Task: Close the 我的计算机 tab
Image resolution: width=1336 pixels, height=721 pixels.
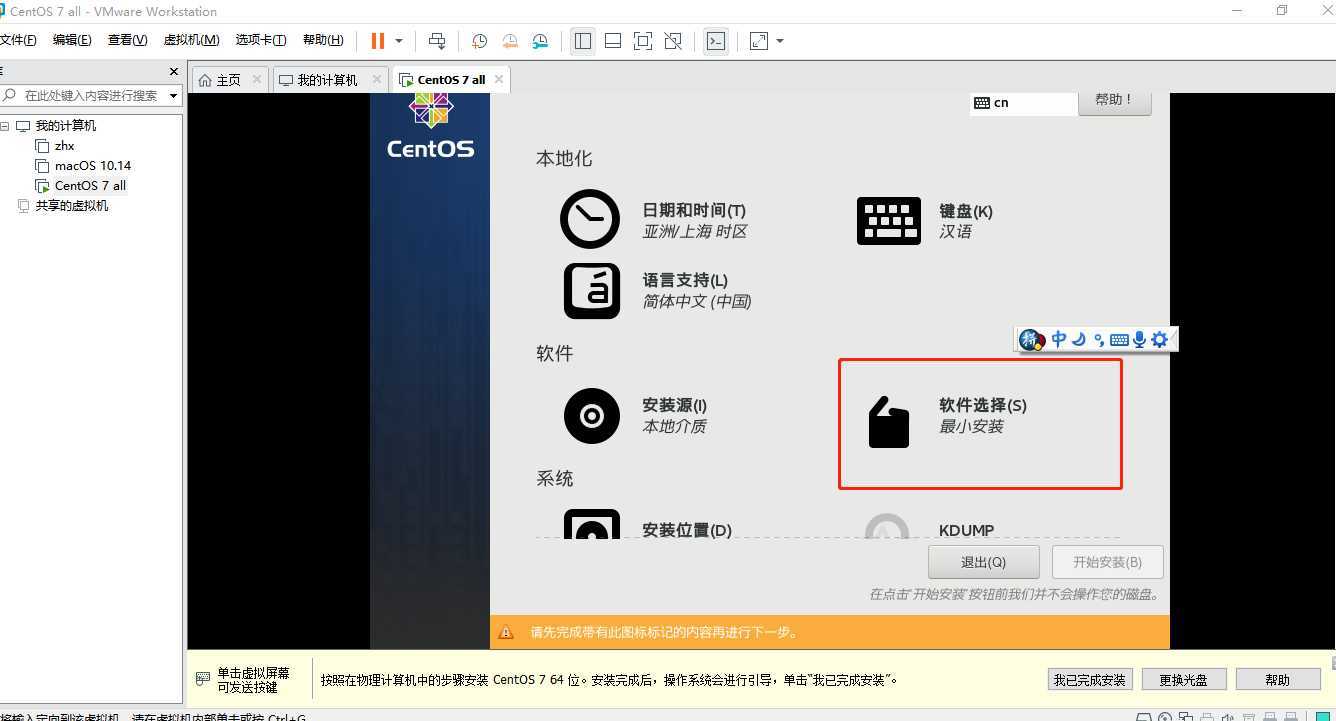Action: tap(377, 79)
